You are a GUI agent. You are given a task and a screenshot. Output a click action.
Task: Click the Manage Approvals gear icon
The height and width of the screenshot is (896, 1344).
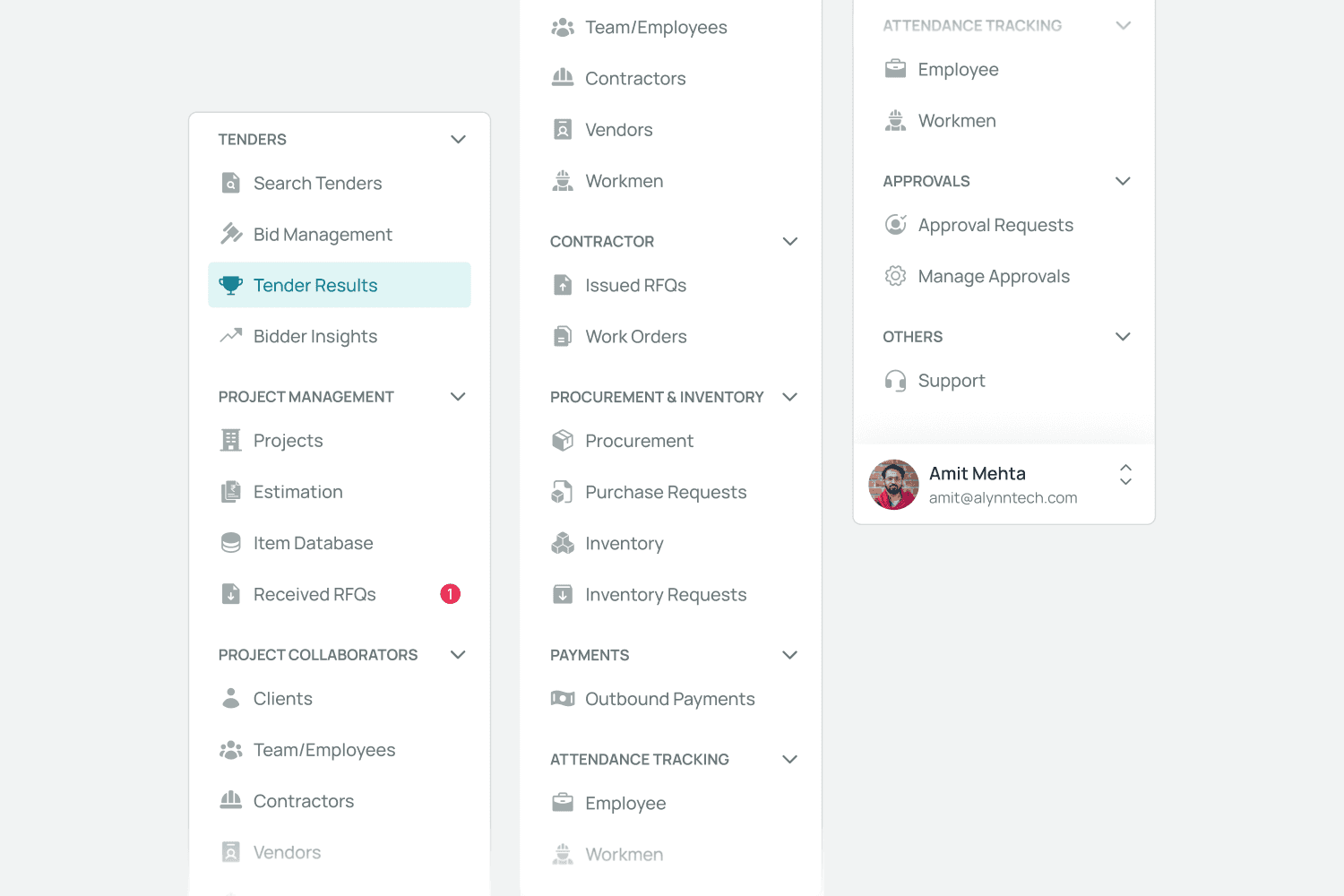click(x=896, y=275)
